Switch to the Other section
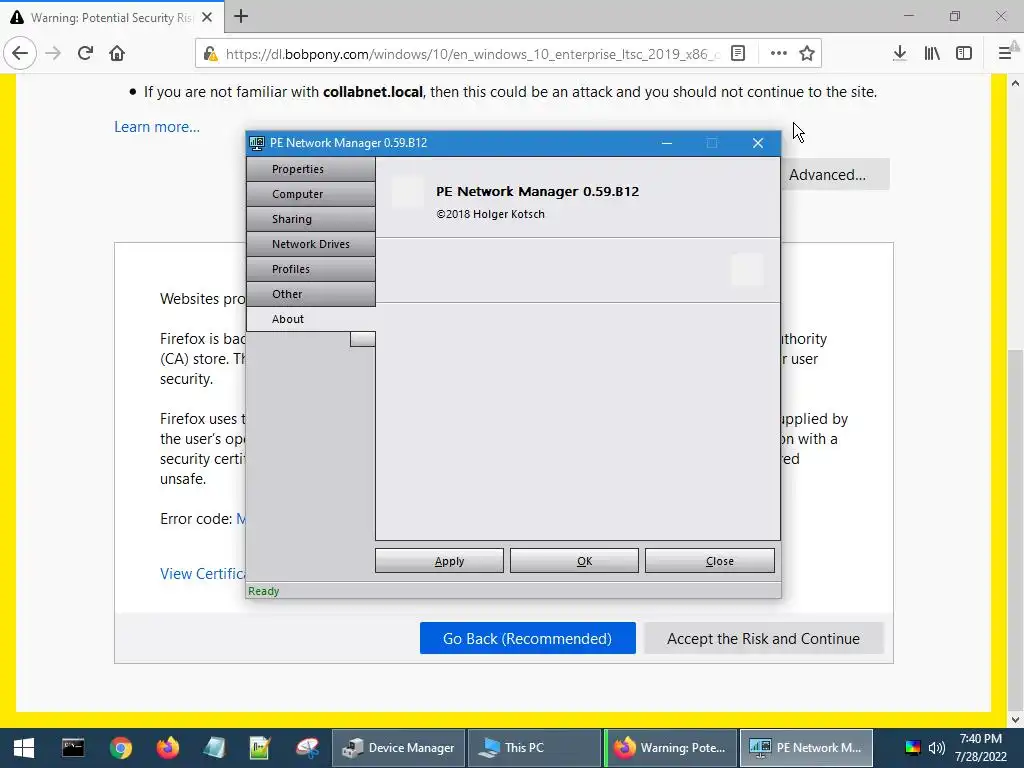1024x768 pixels. [311, 294]
